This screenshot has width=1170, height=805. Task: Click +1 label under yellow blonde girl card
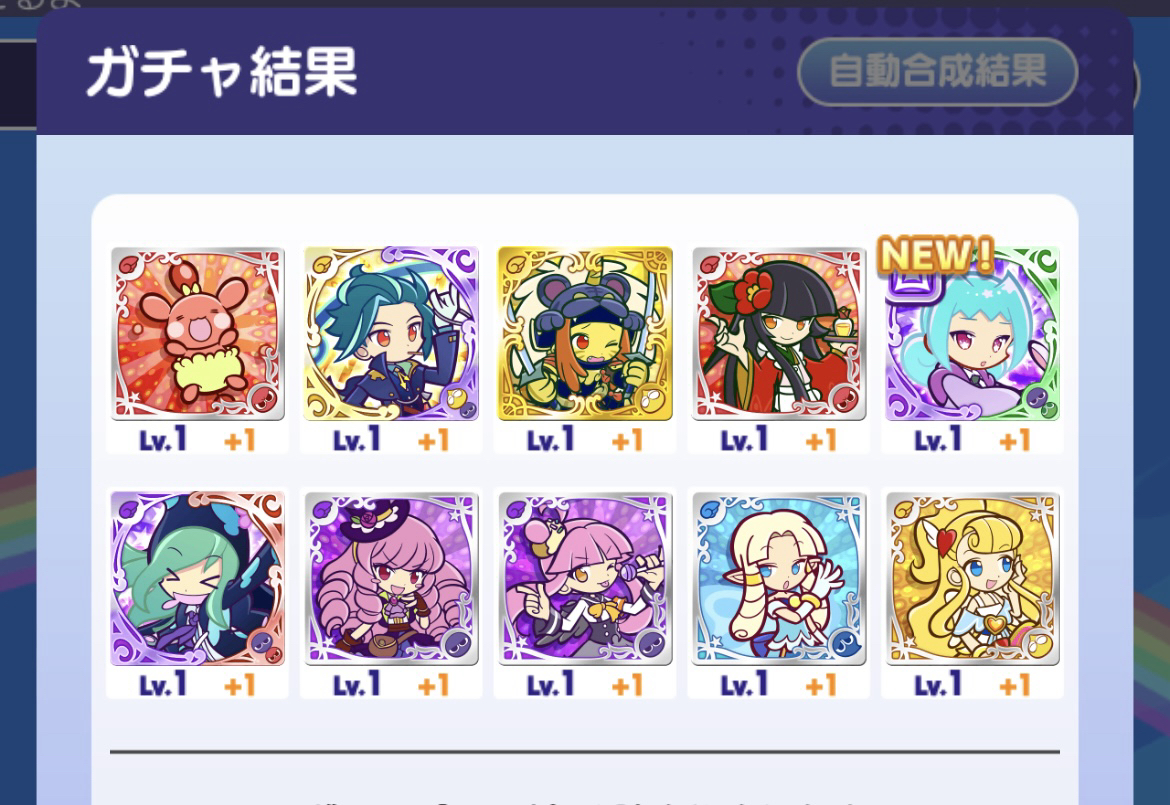tap(1015, 685)
